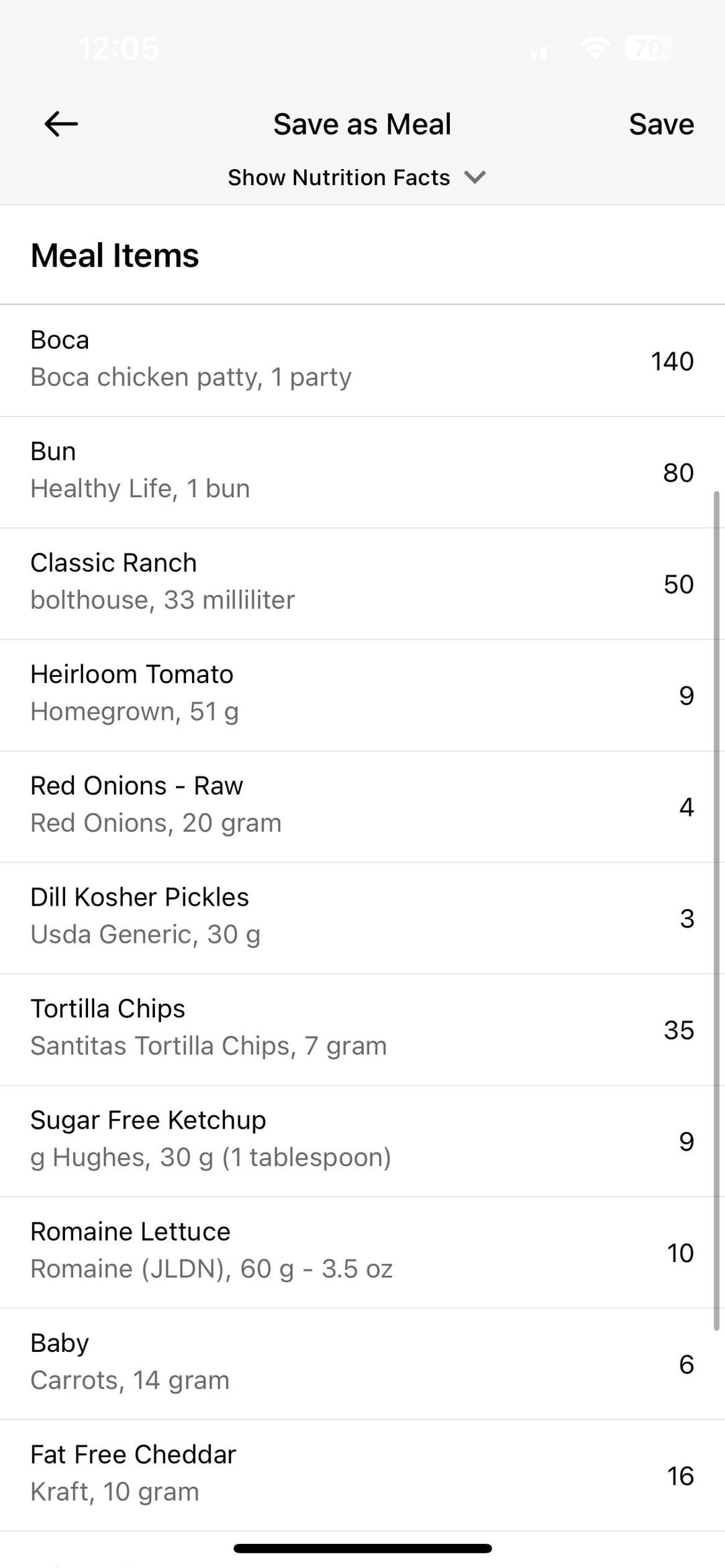Select Baby Carrots 14 gram item
Viewport: 725px width, 1568px height.
click(362, 1363)
